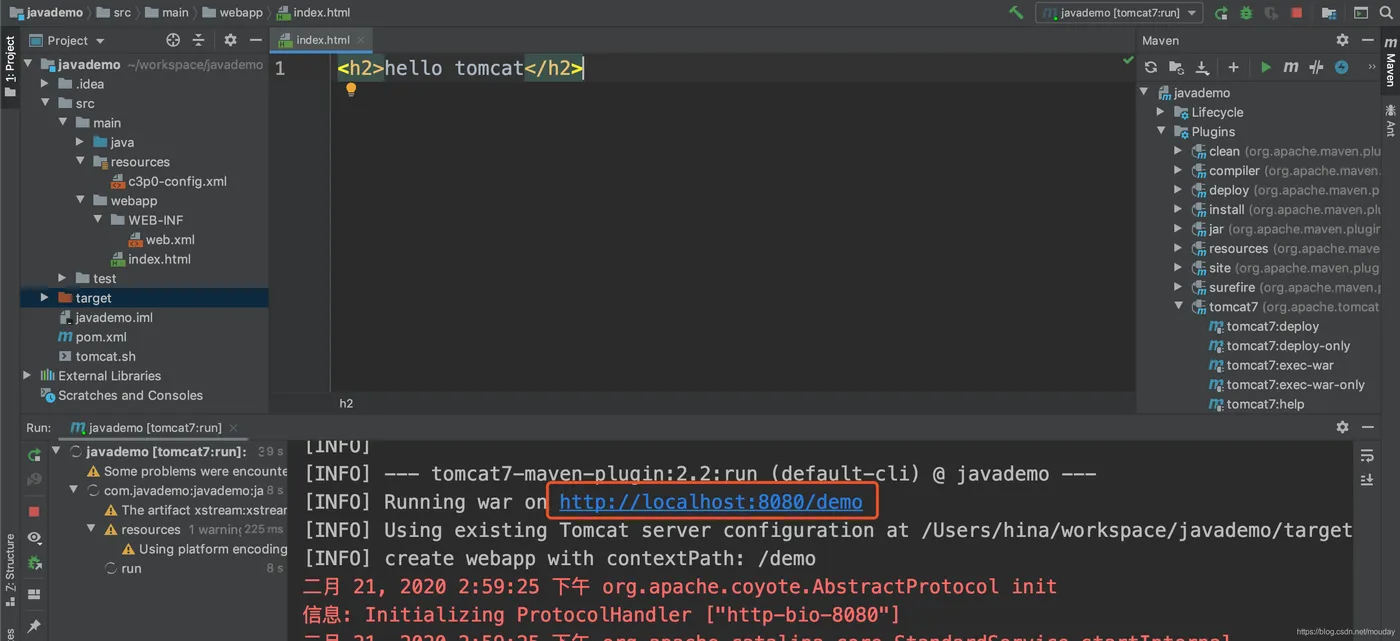The width and height of the screenshot is (1400, 641).
Task: Reimport all Maven projects icon
Action: tap(1151, 67)
